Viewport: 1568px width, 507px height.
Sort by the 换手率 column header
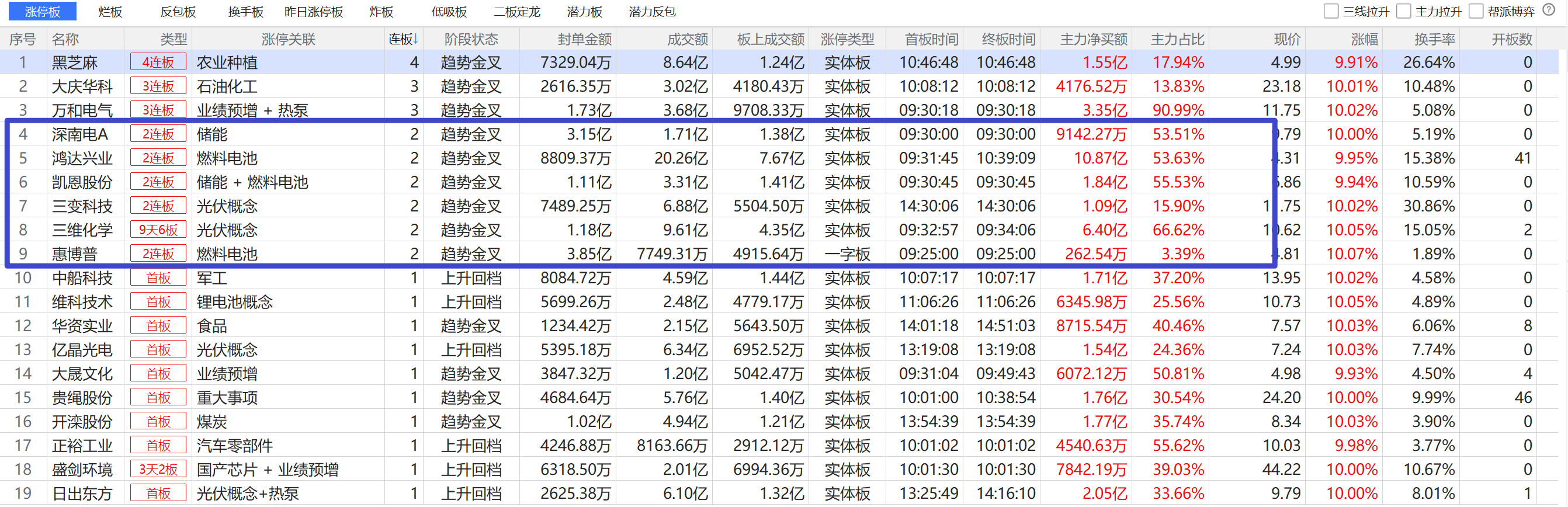[x=1435, y=40]
